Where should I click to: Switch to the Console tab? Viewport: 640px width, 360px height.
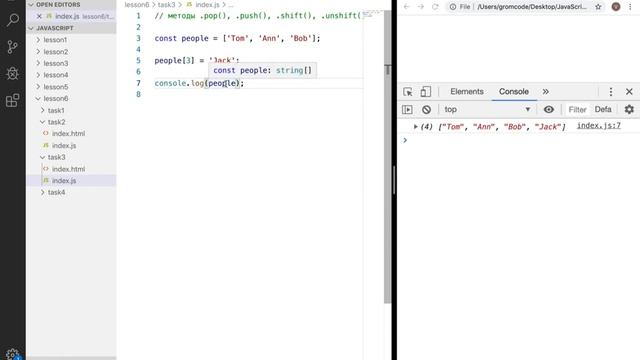[513, 92]
